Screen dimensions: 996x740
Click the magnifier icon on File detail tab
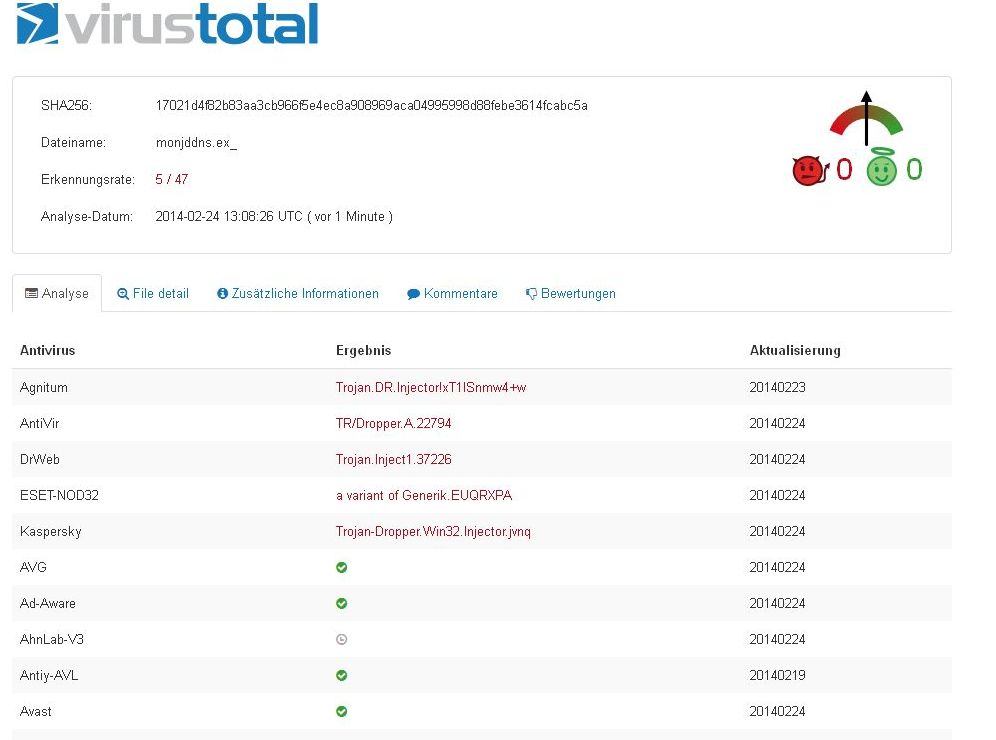[x=123, y=293]
